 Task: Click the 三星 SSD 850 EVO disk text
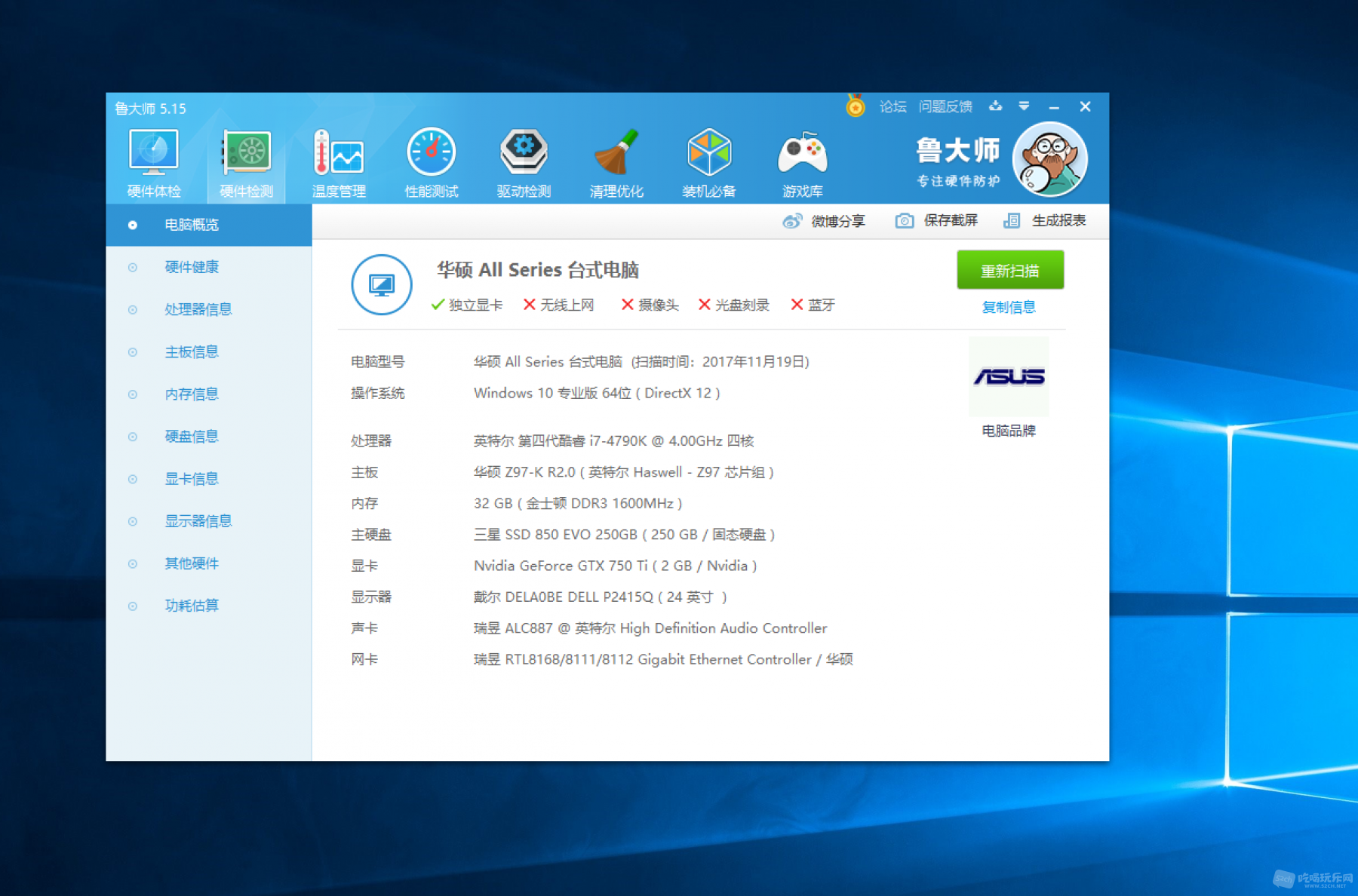pos(625,535)
